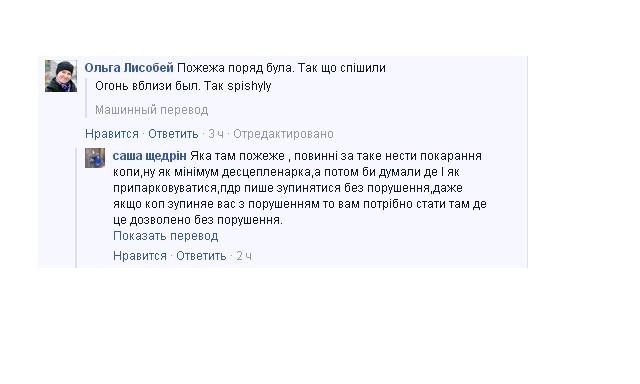Click the саша щедрін name link
Screen dimensions: 640x384
(x=149, y=156)
